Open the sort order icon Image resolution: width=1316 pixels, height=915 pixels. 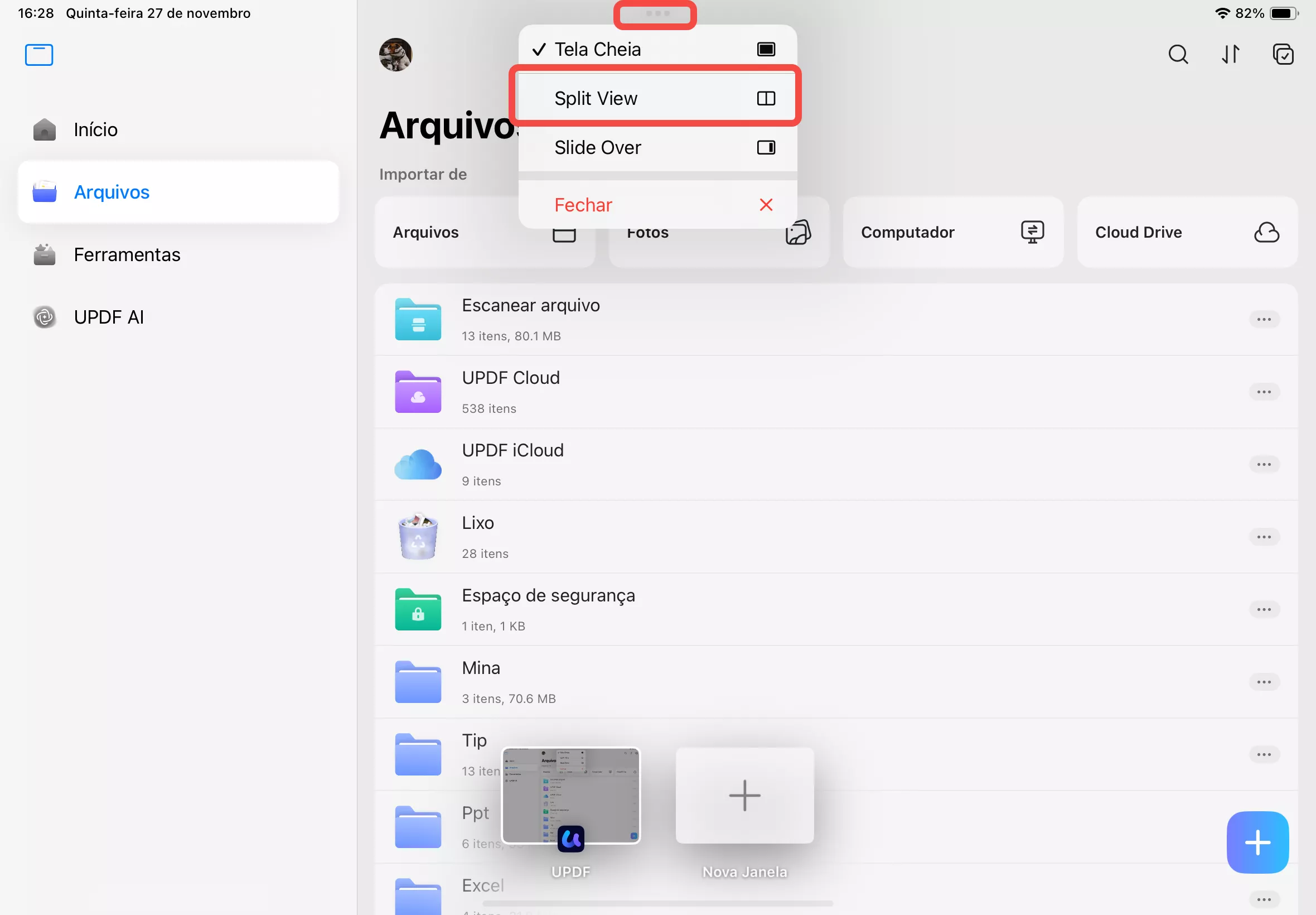(x=1230, y=55)
